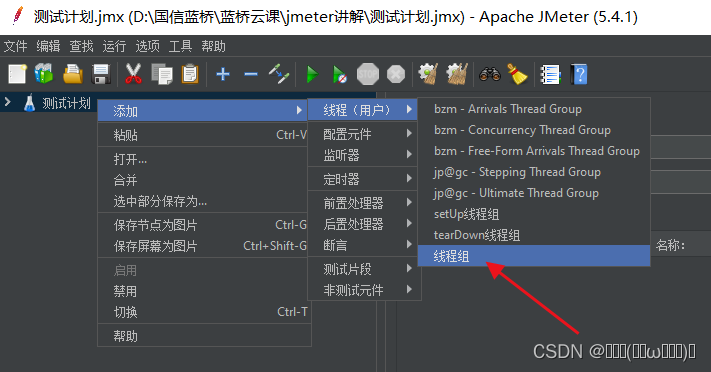Click the Toggle enable/disable icon

tap(279, 74)
